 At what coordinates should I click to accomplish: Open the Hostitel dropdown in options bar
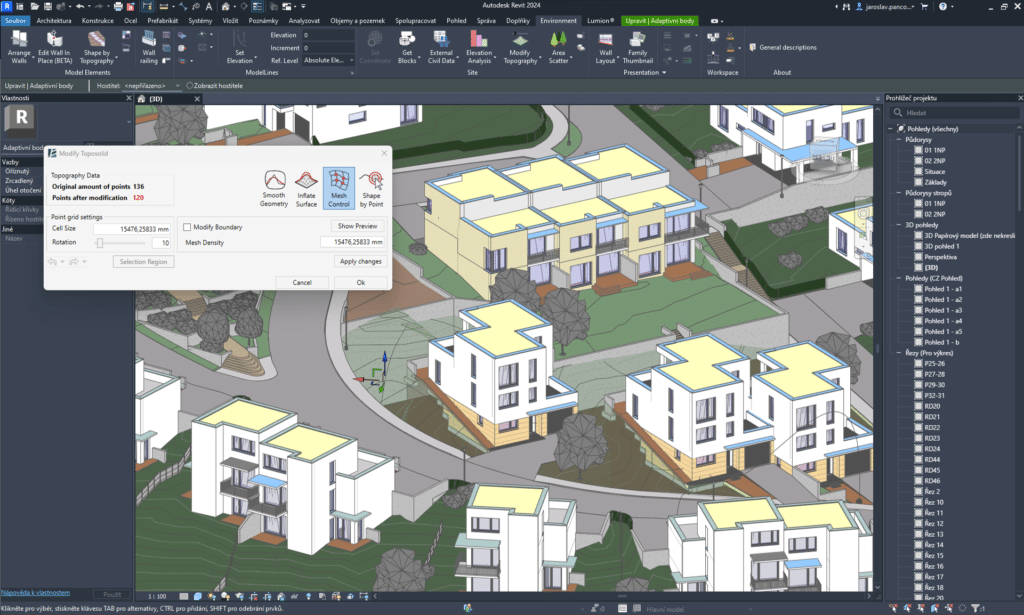[x=152, y=86]
